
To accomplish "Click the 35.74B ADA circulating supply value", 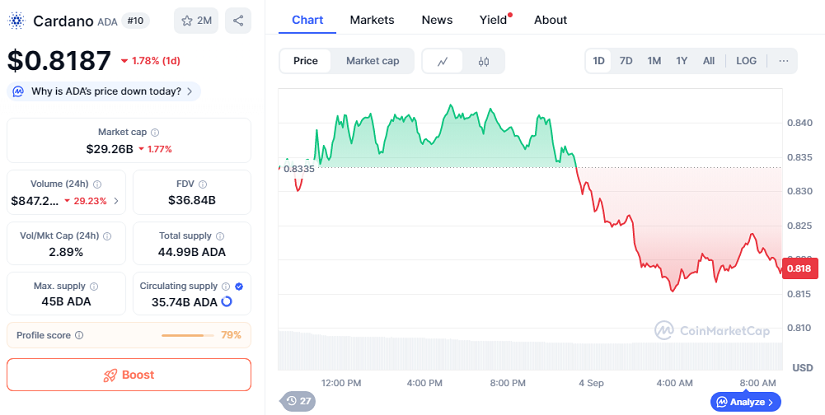I will (185, 302).
